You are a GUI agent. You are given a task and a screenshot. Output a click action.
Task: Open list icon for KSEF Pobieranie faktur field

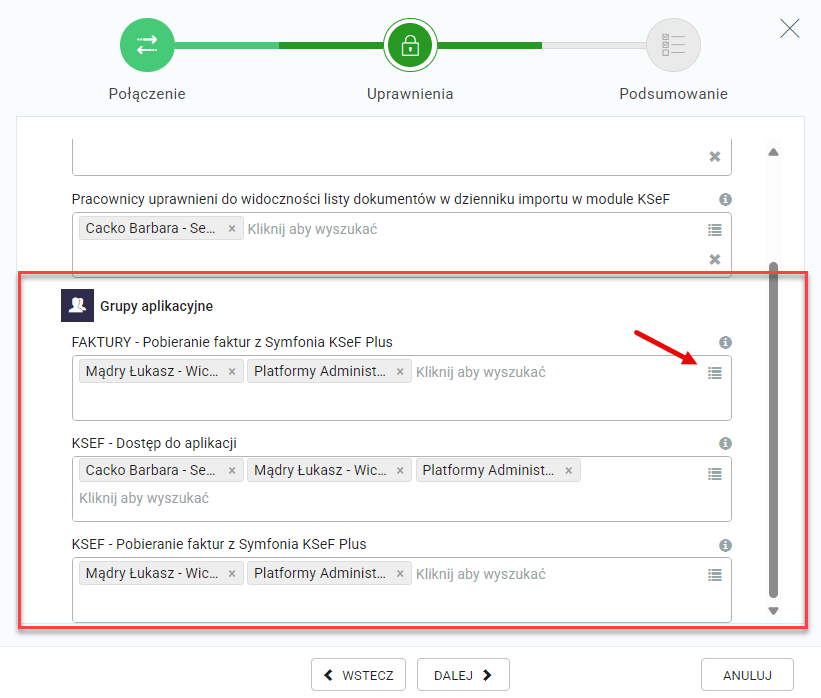[714, 575]
